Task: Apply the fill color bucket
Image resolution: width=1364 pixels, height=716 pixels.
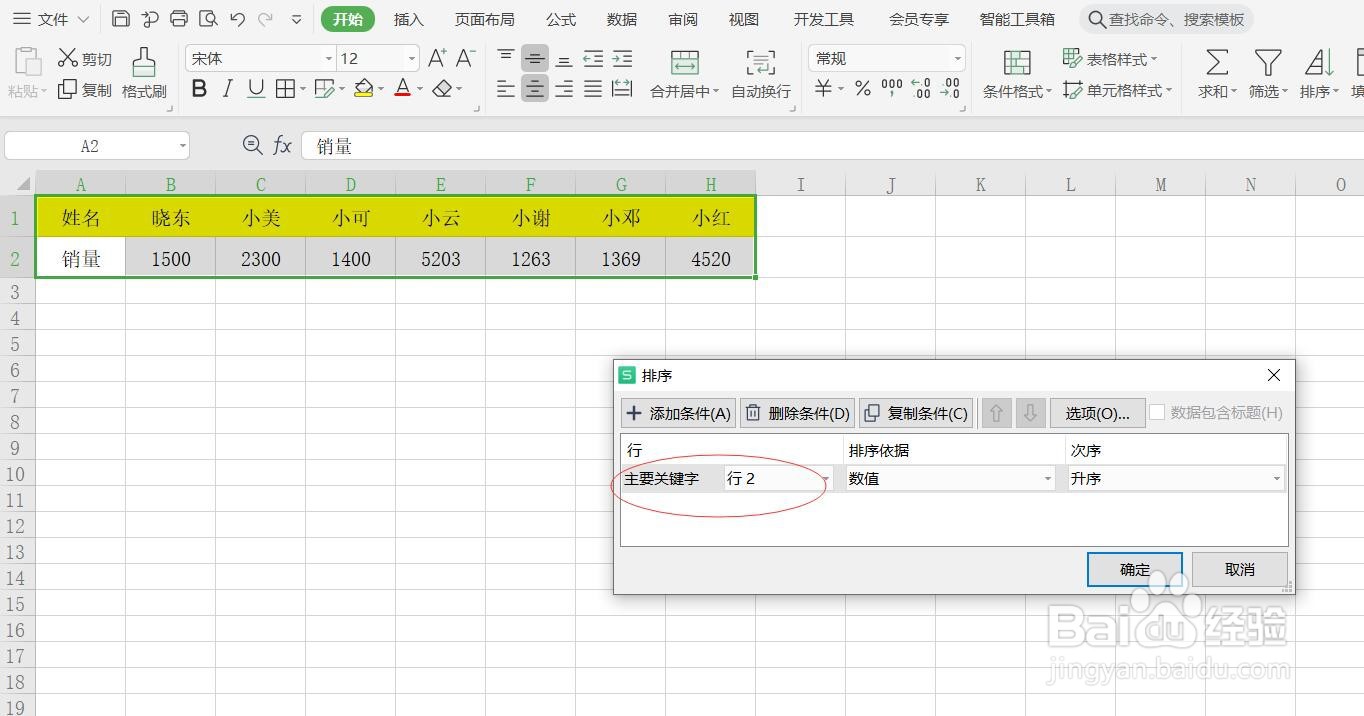Action: (364, 89)
